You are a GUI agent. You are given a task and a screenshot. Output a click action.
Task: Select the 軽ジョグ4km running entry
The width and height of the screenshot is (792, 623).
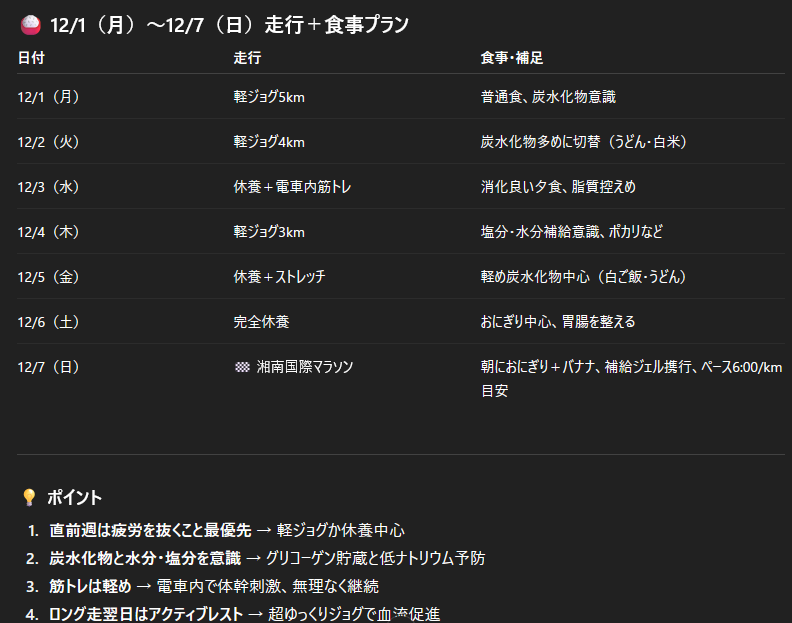[269, 142]
